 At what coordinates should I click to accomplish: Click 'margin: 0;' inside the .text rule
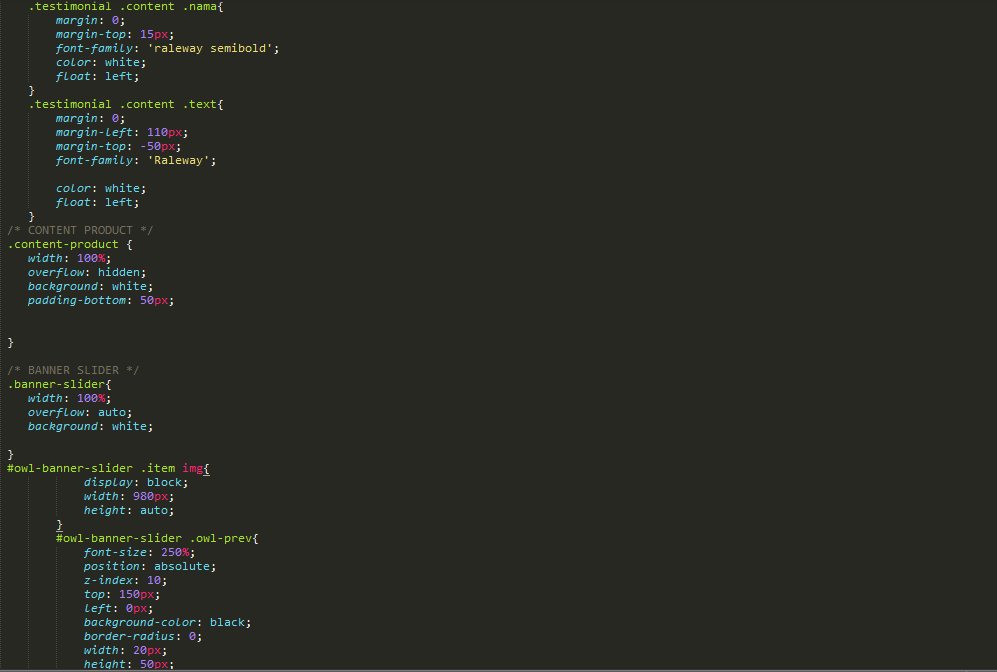90,118
